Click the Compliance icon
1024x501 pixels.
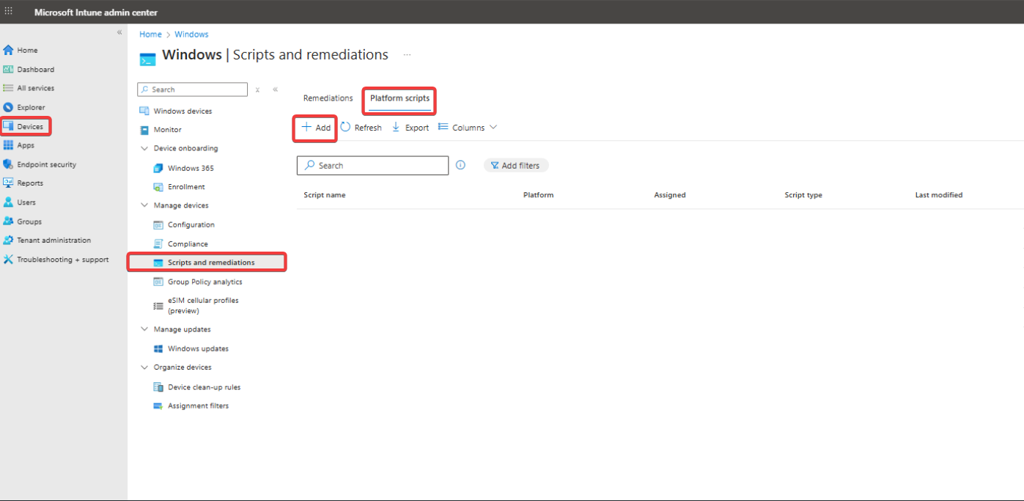tap(157, 244)
